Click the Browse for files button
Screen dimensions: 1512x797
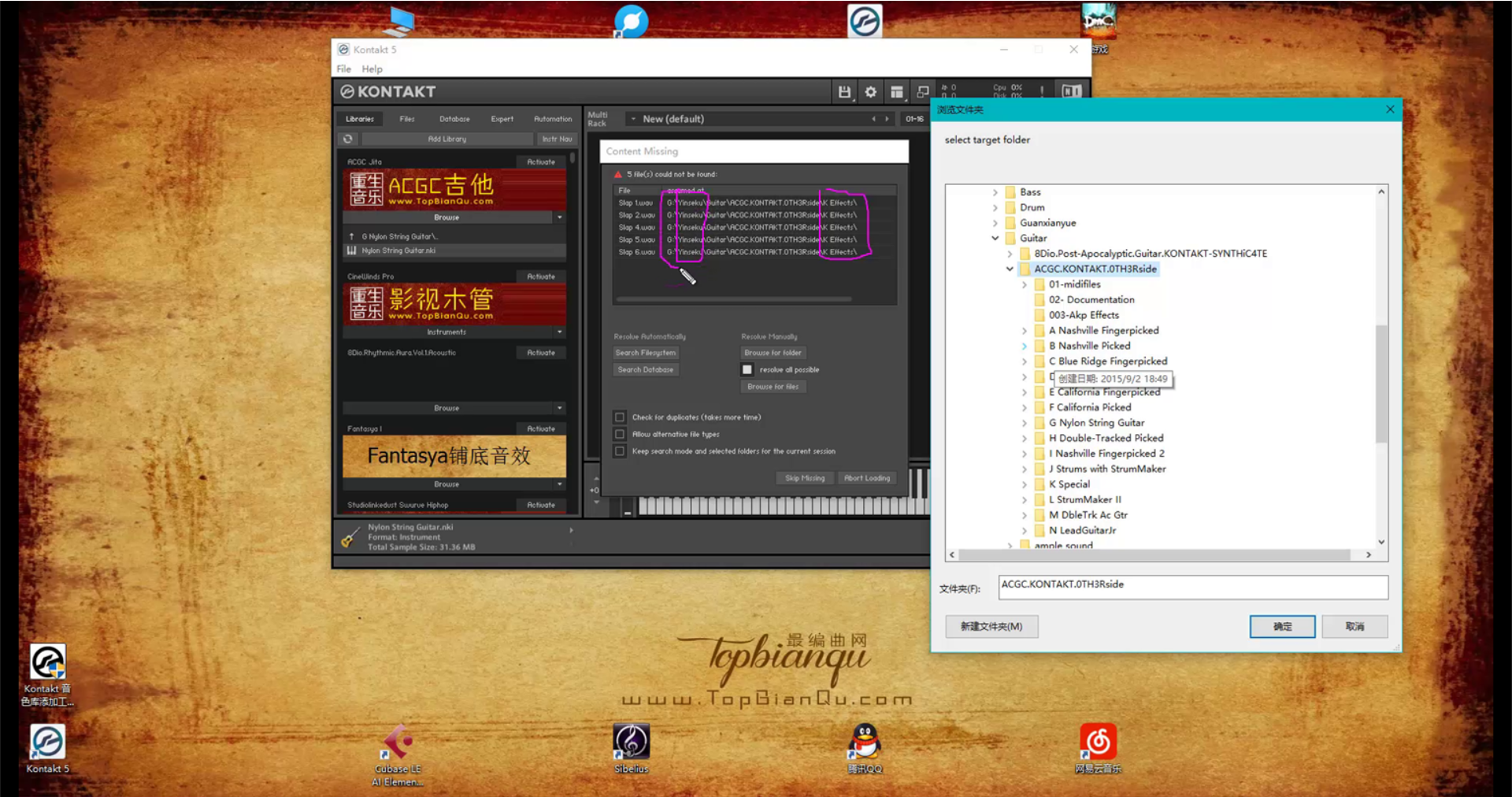773,387
